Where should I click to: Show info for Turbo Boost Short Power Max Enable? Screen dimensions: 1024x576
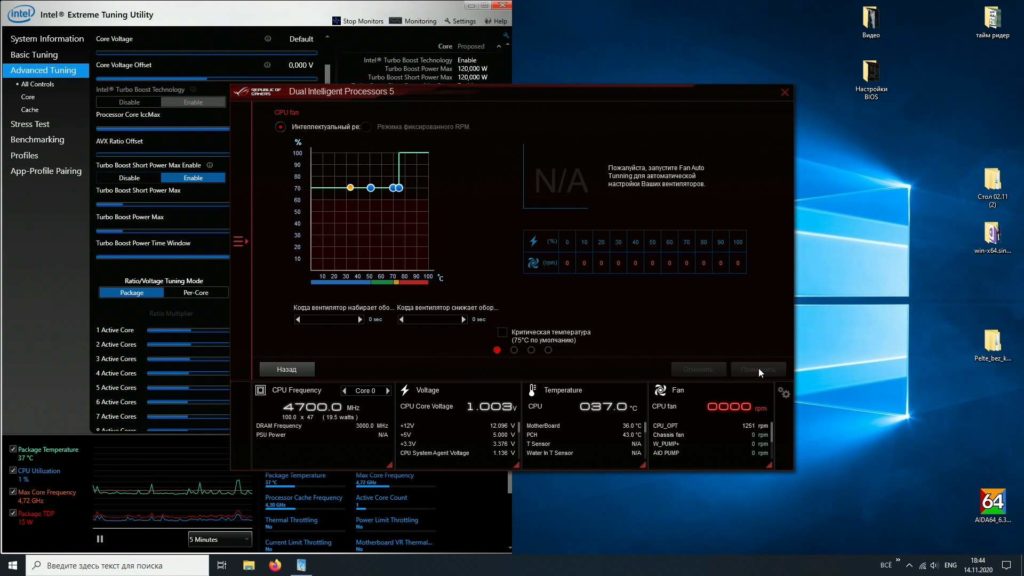(210, 165)
